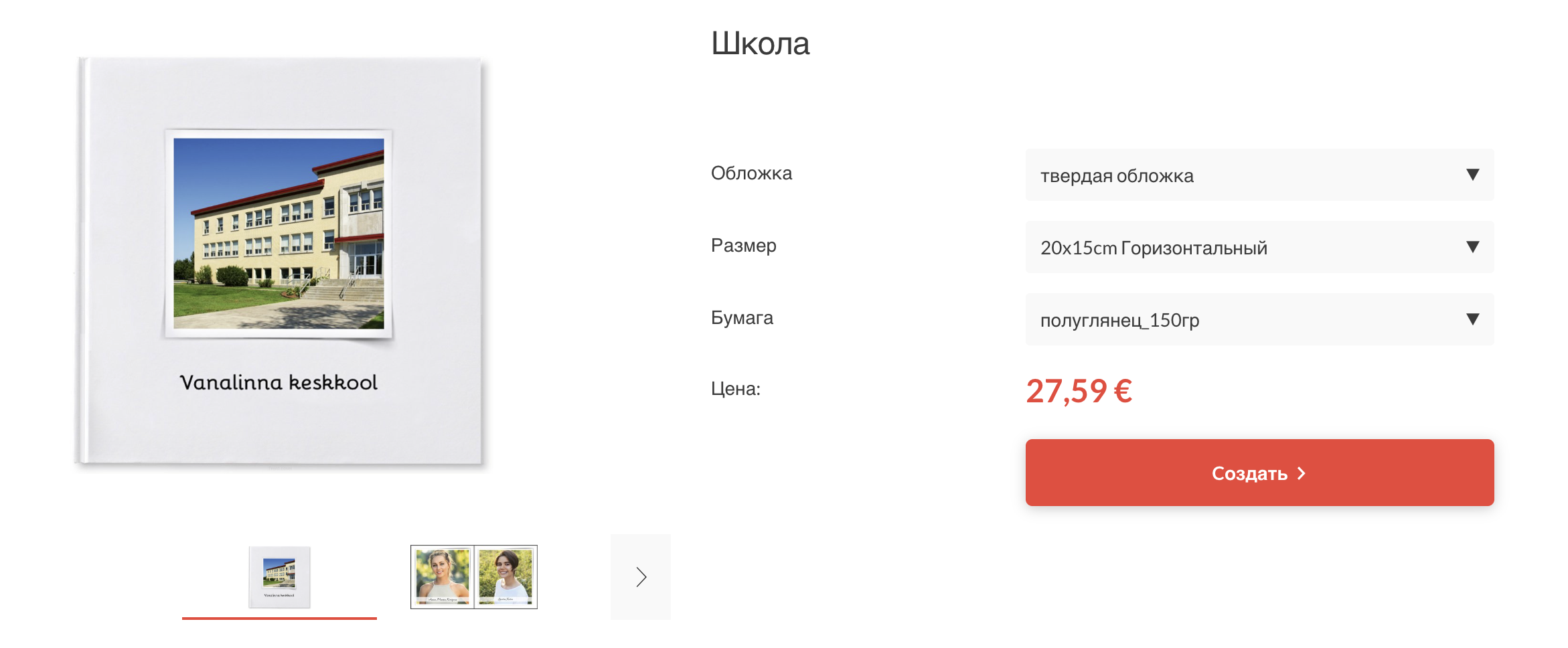Click the 'Бумага' option label

[742, 318]
